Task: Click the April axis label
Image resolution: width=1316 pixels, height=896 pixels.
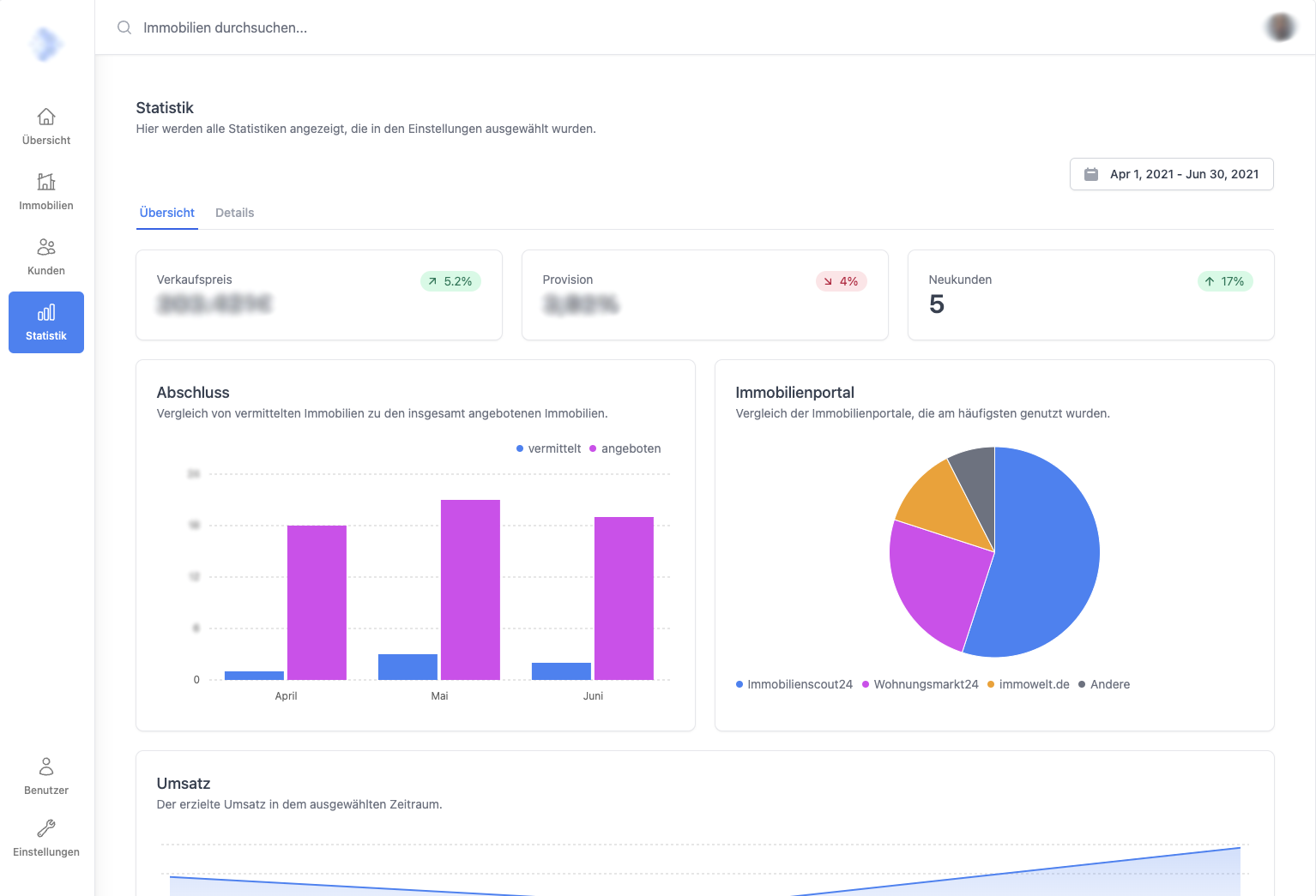Action: tap(286, 696)
